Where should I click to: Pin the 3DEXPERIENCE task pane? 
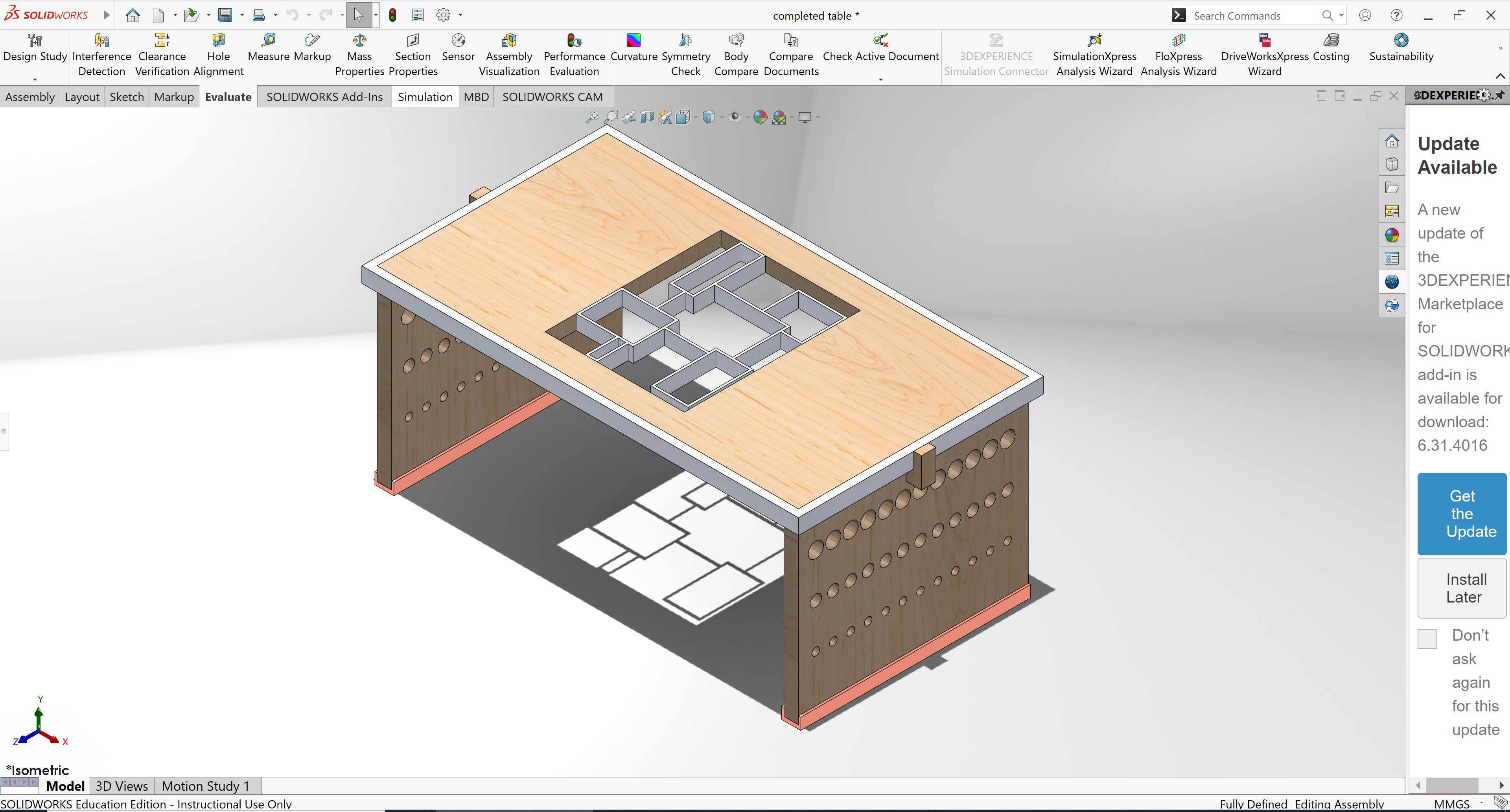point(1499,95)
